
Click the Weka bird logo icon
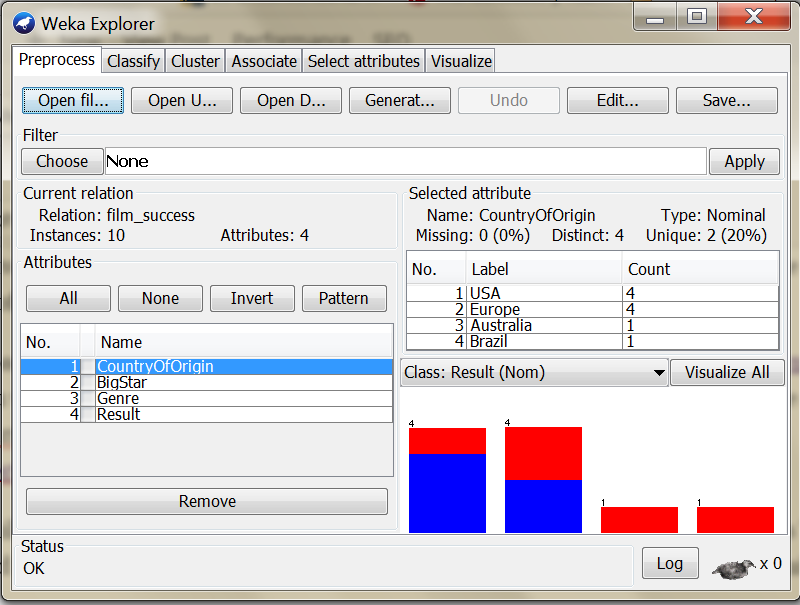[23, 23]
